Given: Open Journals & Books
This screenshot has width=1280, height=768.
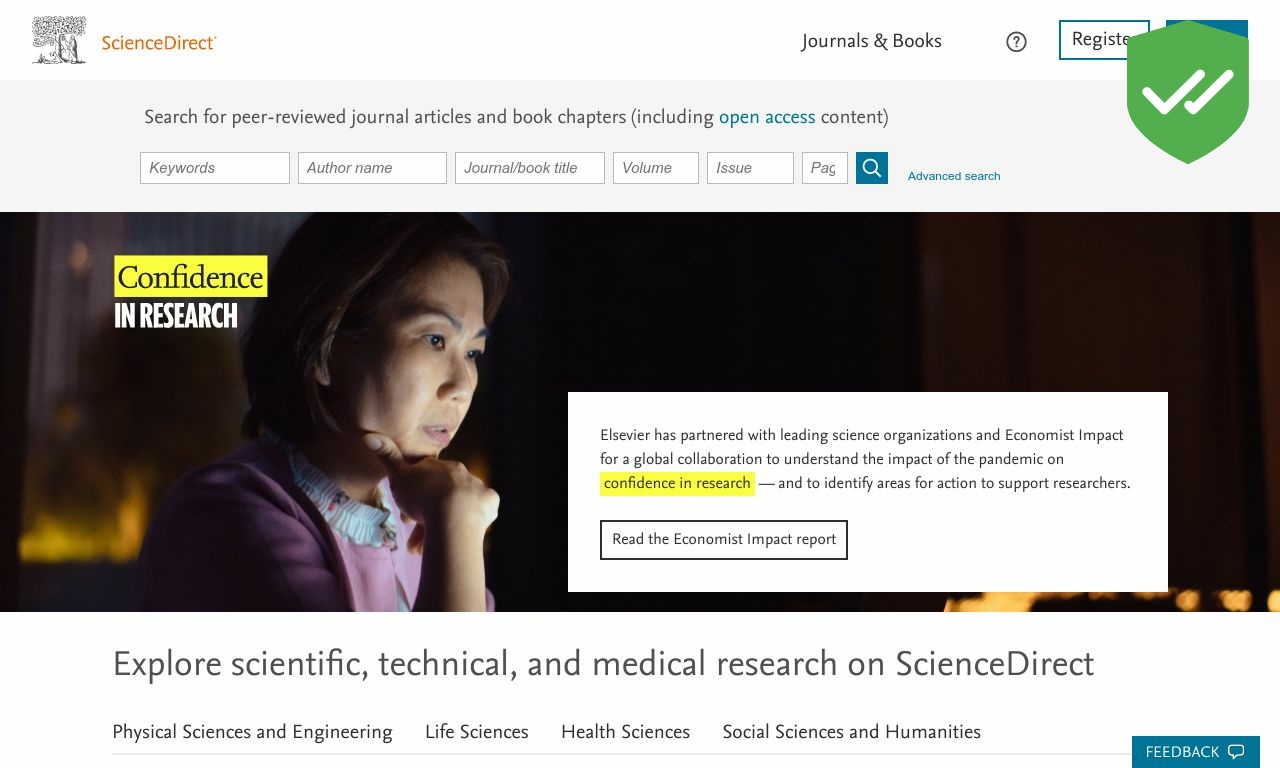Looking at the screenshot, I should point(871,41).
